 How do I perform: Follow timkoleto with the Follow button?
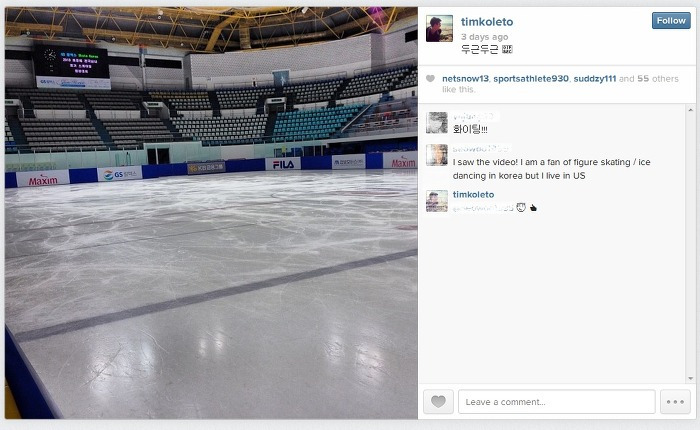click(671, 21)
